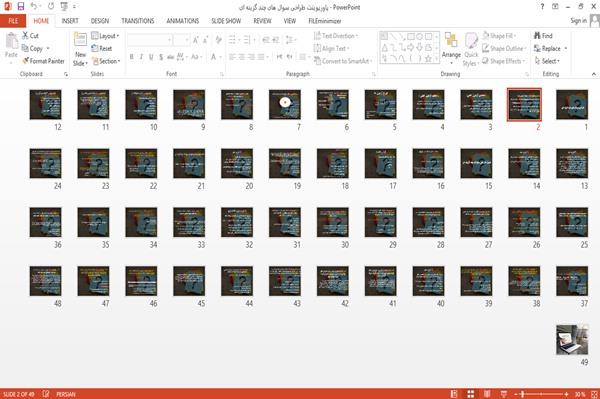Click the Redo icon in quick access toolbar
This screenshot has width=600, height=399.
(x=51, y=7)
